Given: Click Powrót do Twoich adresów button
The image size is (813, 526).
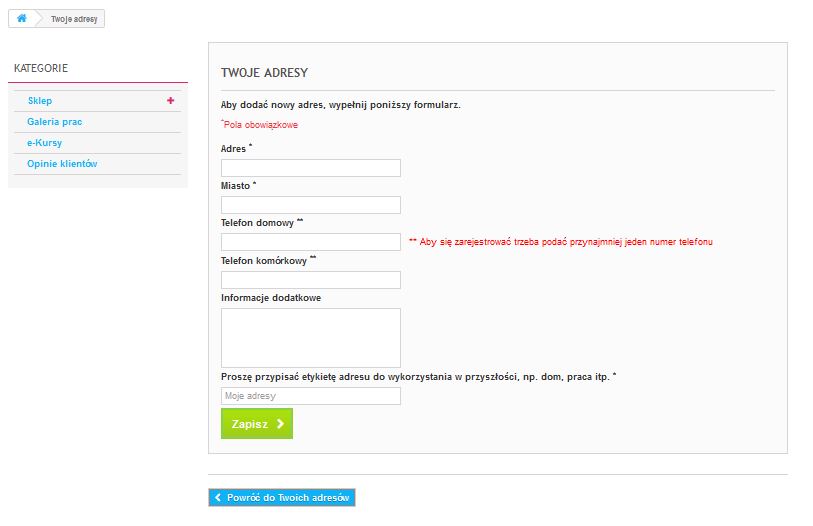Looking at the screenshot, I should coord(282,497).
